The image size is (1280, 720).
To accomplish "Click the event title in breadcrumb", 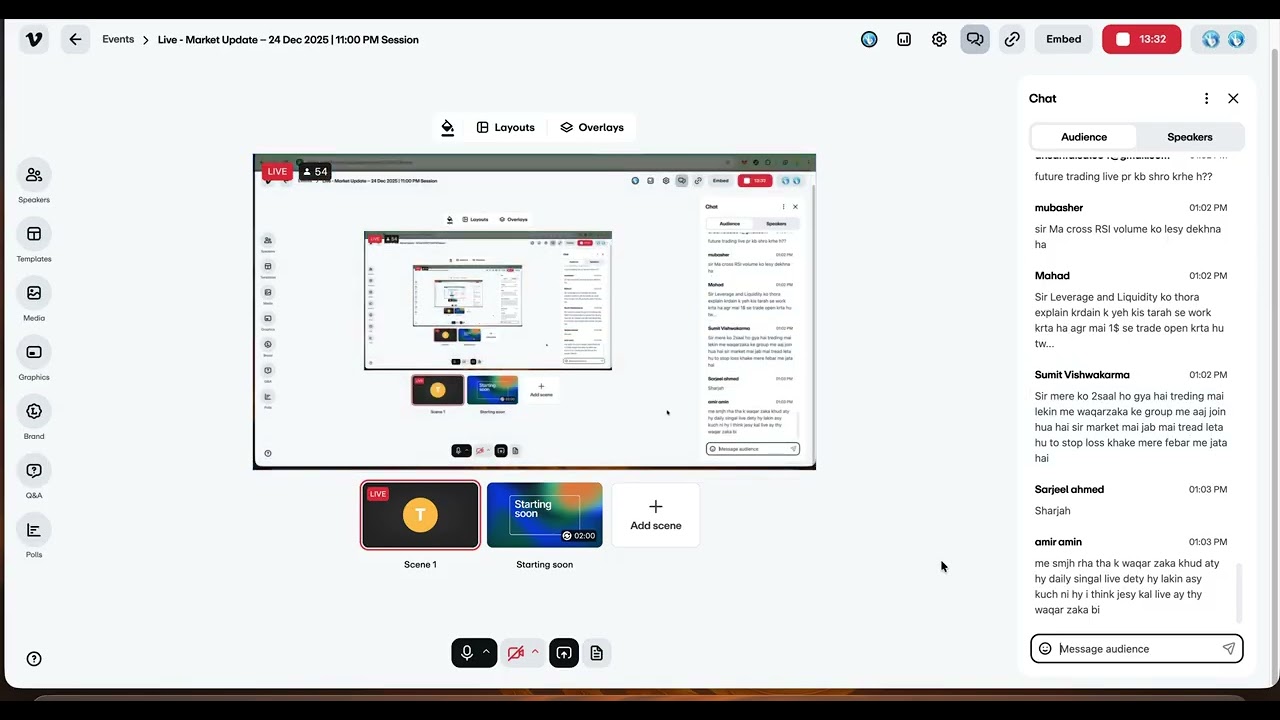I will point(288,40).
